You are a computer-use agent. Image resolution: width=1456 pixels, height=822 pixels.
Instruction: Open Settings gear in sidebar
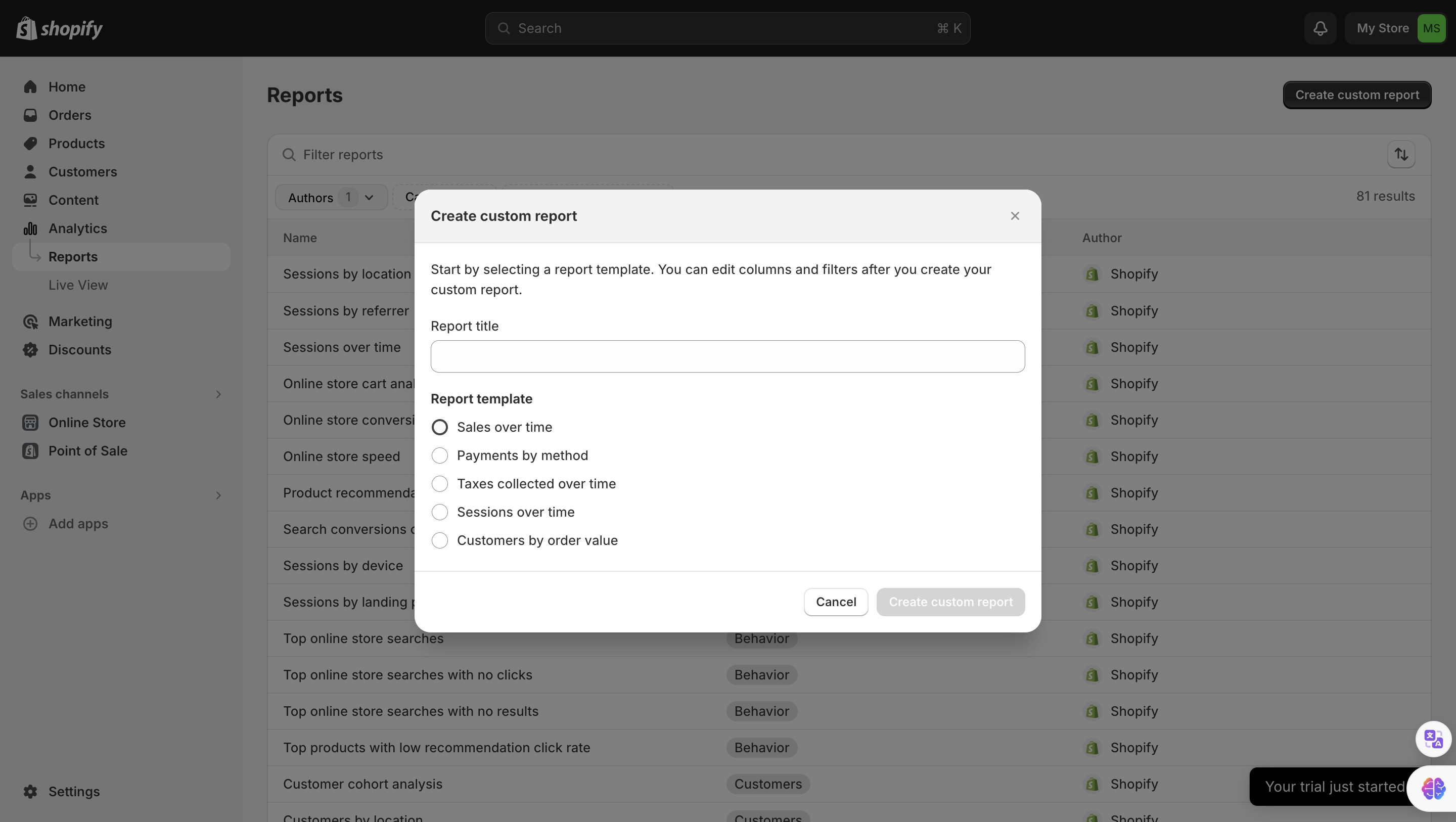pos(30,792)
